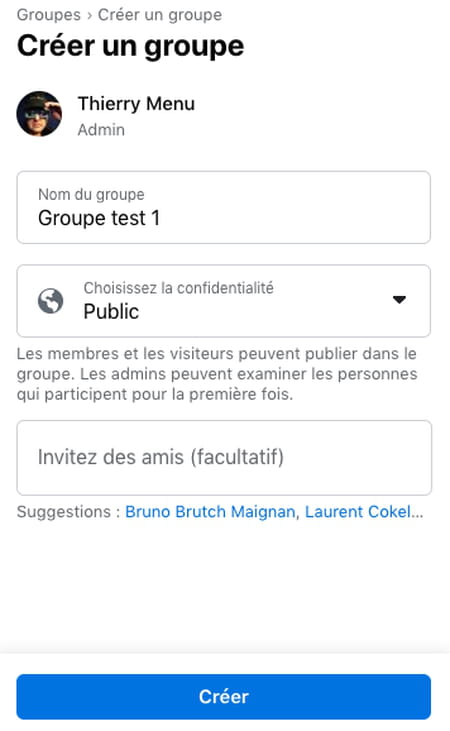
Task: Open the 'Choisissez la confidentialité' selector
Action: [224, 301]
